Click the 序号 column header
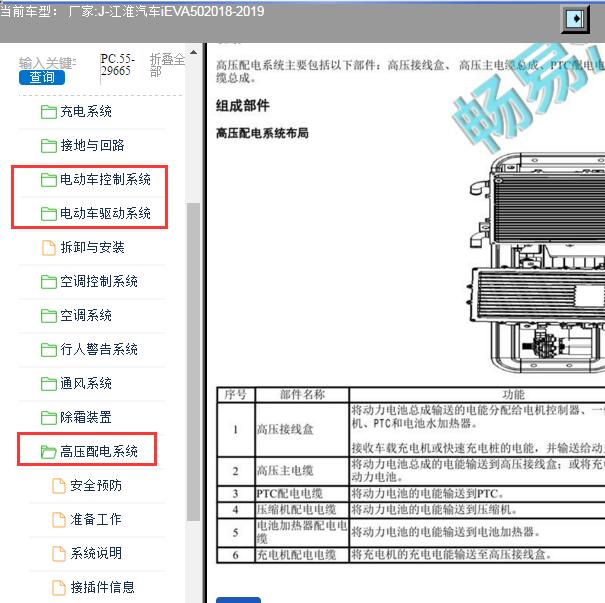The image size is (605, 603). pos(235,395)
